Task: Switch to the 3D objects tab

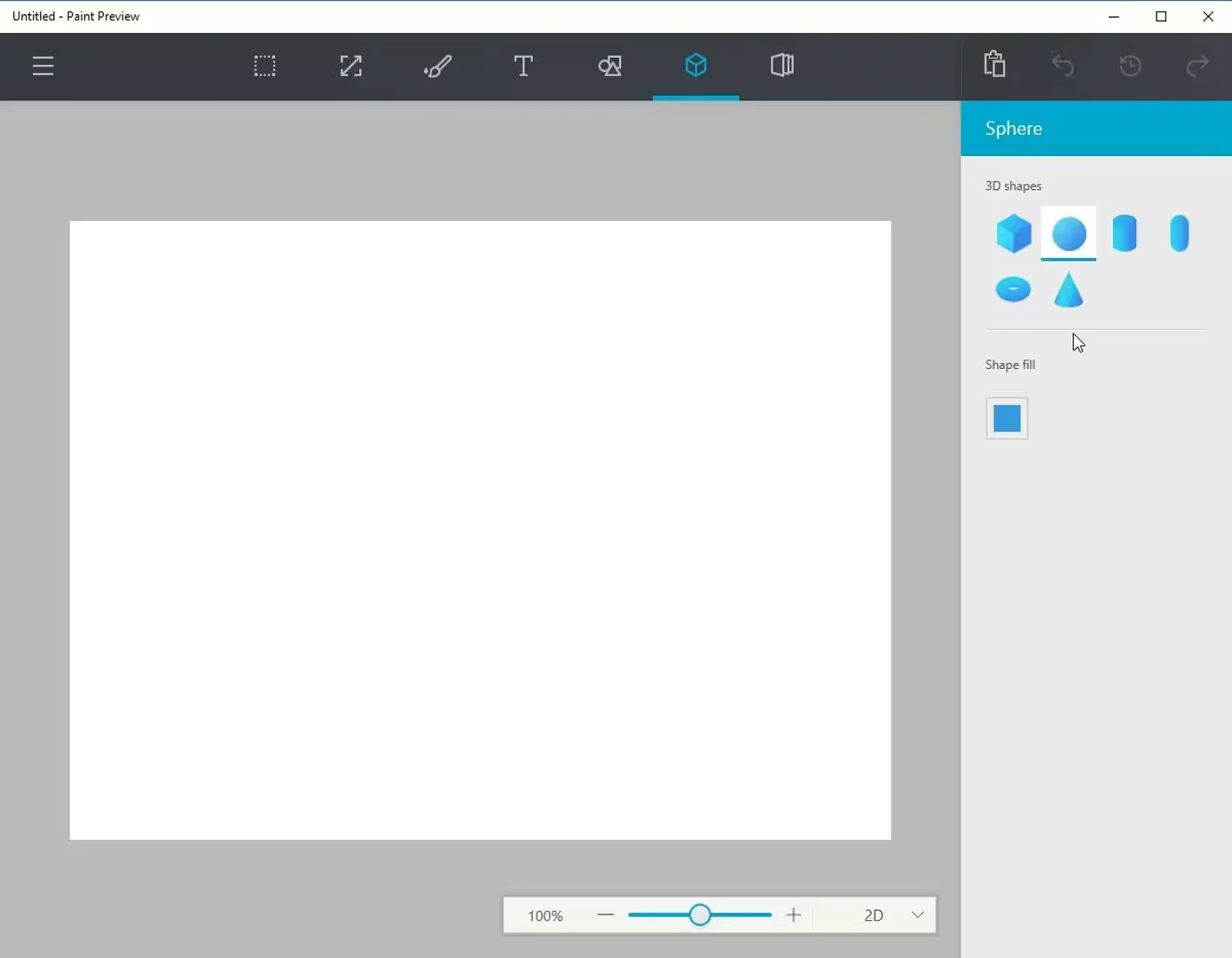Action: coord(695,66)
